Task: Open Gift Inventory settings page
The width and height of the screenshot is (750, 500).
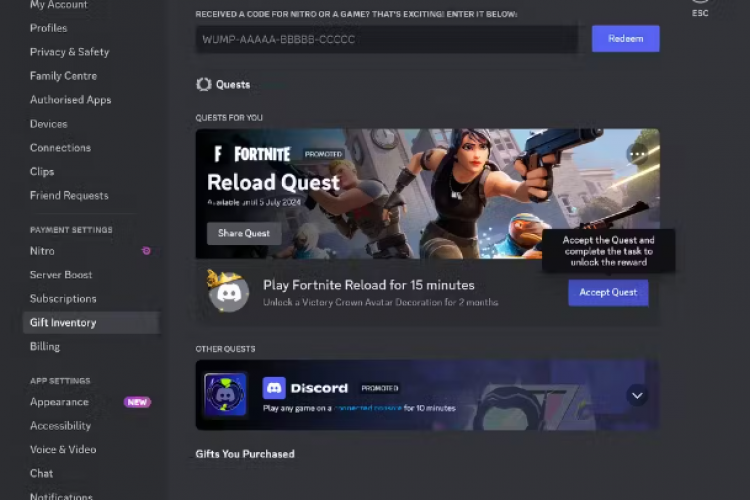Action: [x=63, y=323]
